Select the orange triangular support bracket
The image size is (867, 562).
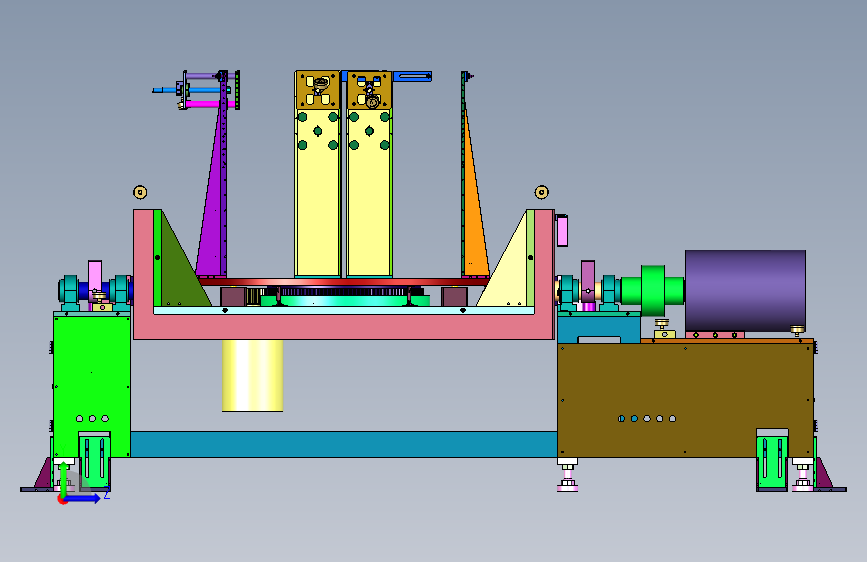point(476,221)
